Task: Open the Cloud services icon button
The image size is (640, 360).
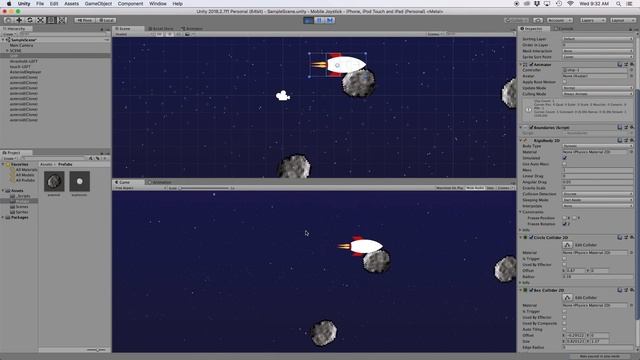Action: [x=538, y=20]
